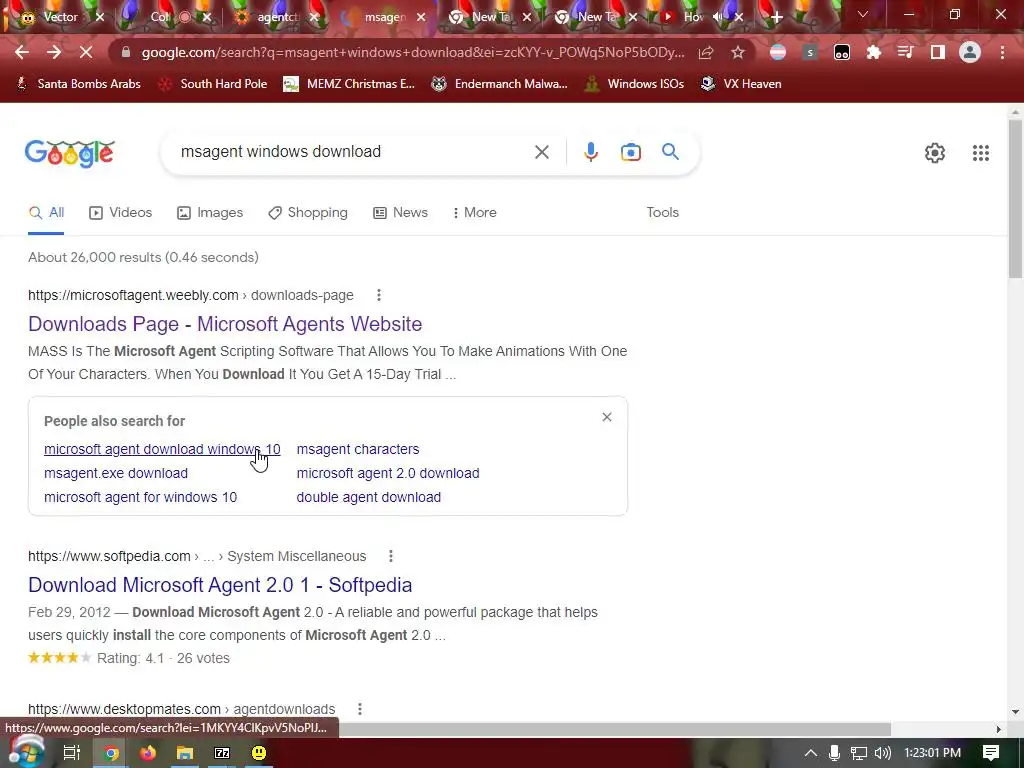Search microsoft agent download windows 10
This screenshot has height=768, width=1024.
pos(162,449)
